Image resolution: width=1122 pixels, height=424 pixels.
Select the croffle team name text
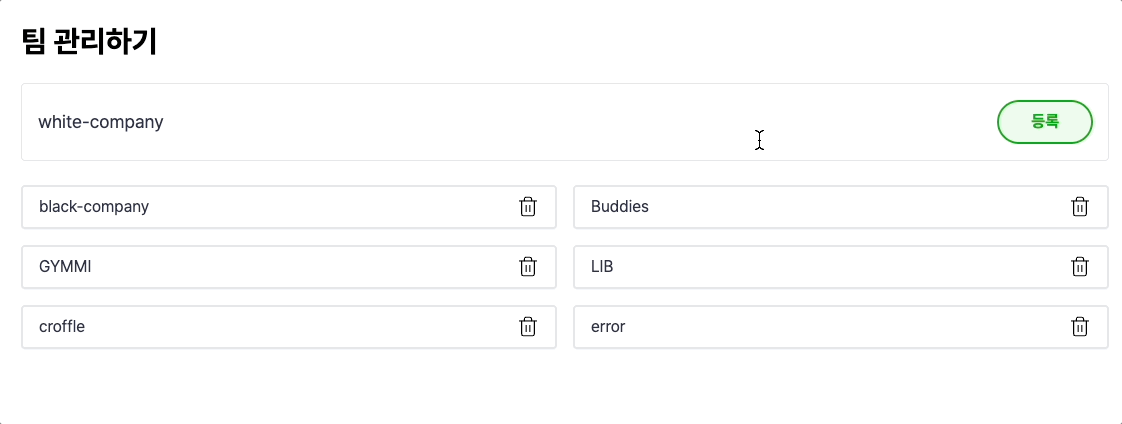click(62, 327)
